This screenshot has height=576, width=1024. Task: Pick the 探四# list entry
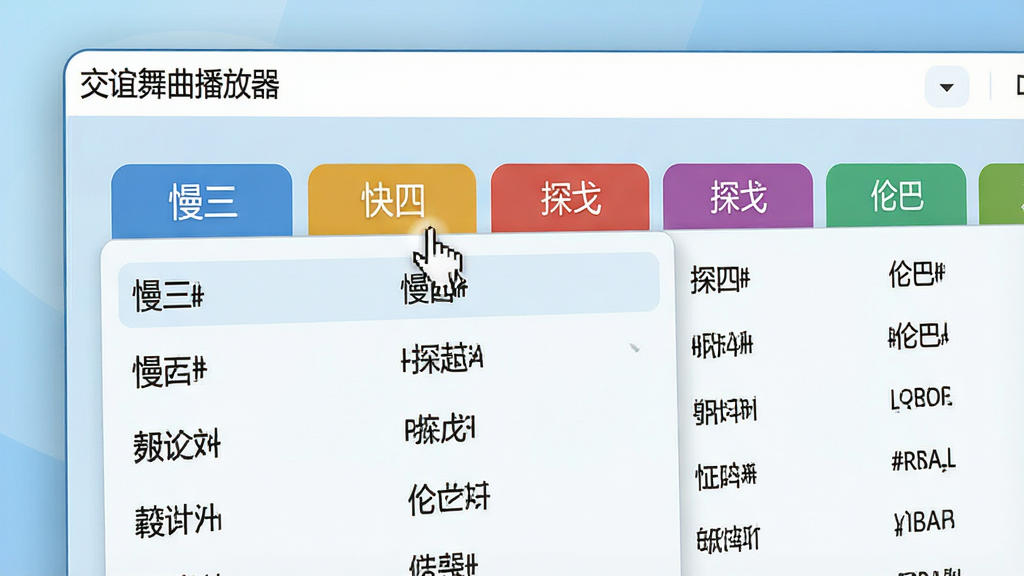(720, 280)
